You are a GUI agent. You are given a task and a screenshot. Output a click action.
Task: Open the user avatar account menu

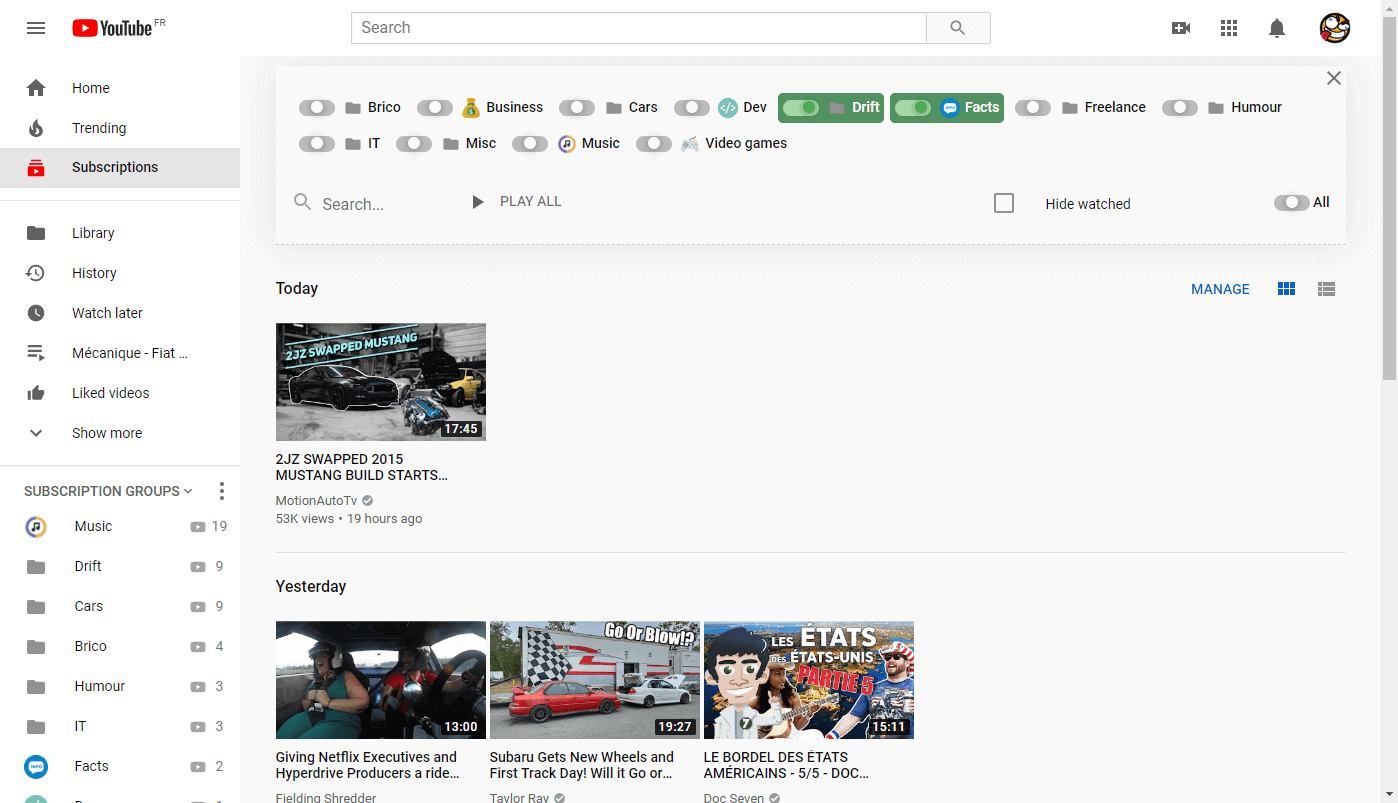coord(1335,28)
